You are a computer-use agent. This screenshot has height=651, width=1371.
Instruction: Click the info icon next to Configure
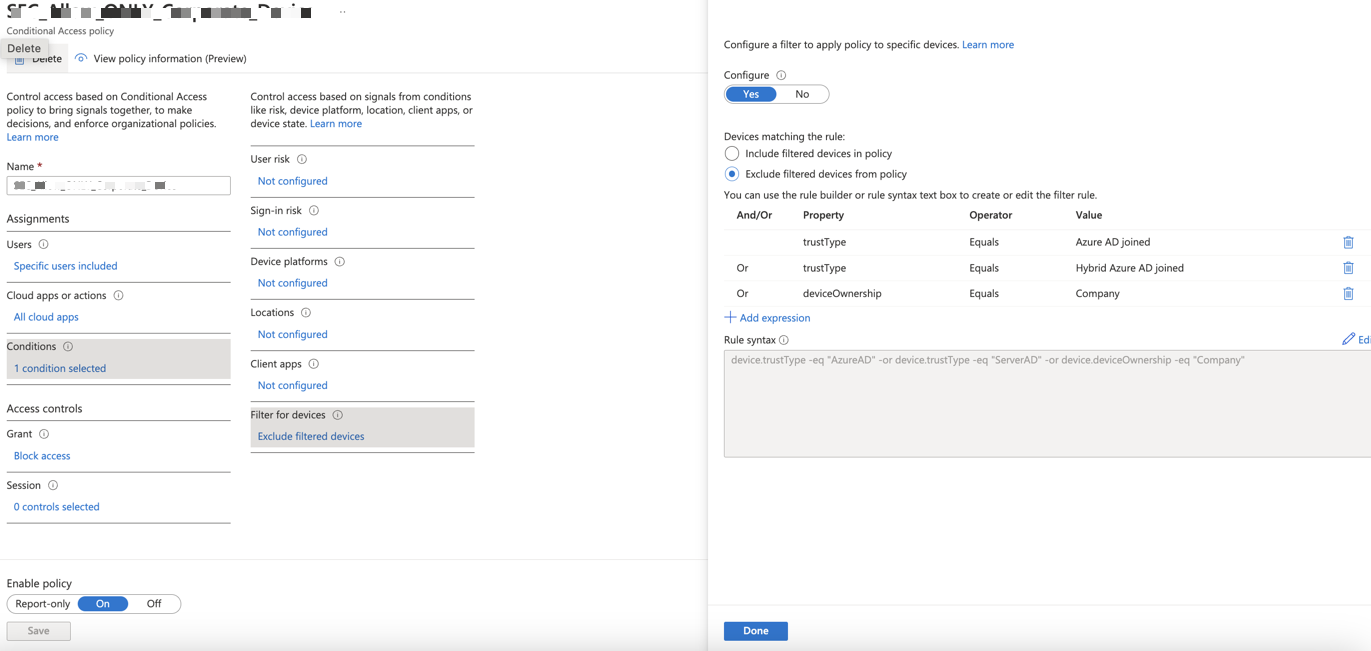(781, 76)
